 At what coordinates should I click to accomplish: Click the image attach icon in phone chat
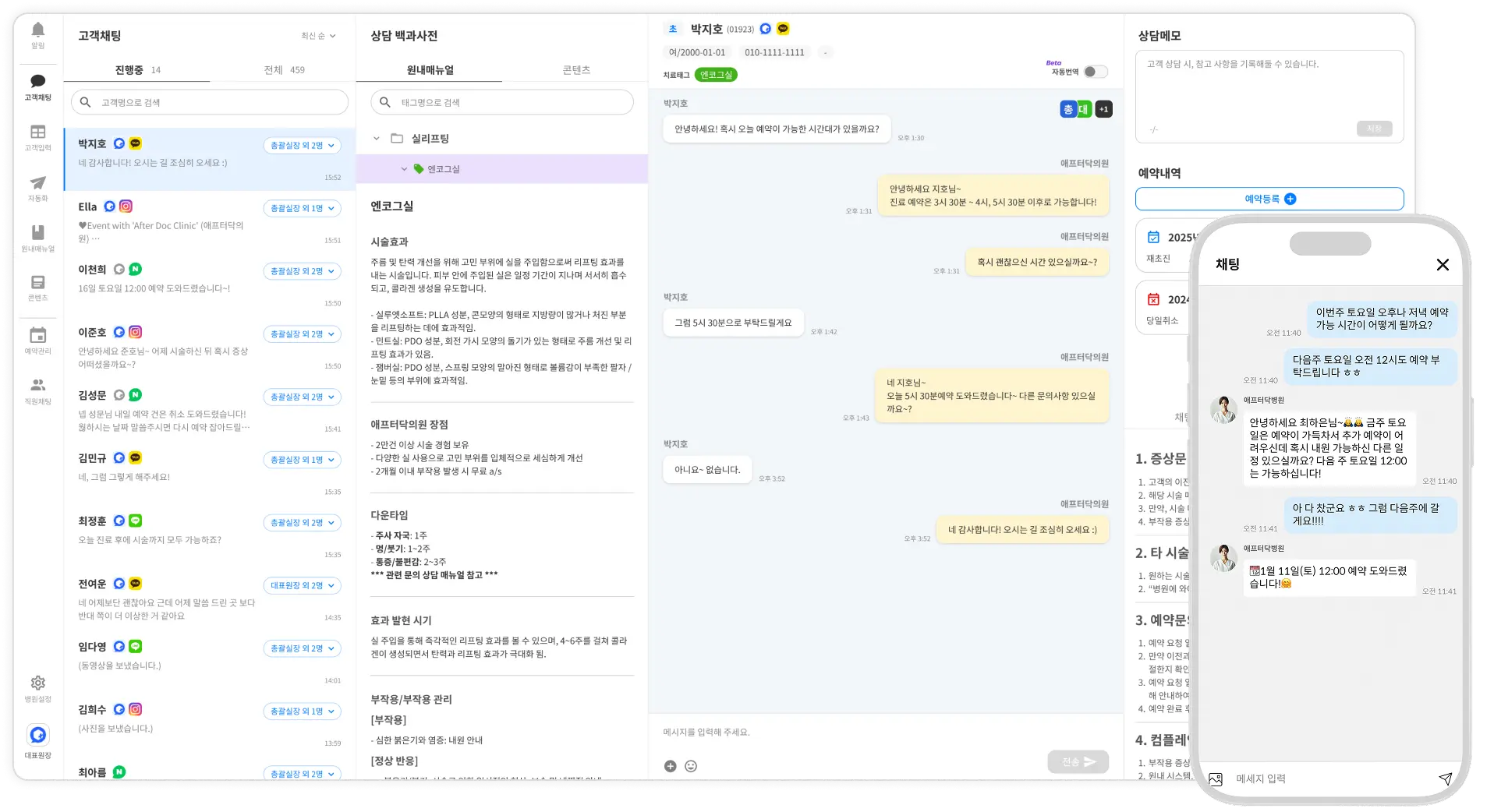click(1216, 778)
